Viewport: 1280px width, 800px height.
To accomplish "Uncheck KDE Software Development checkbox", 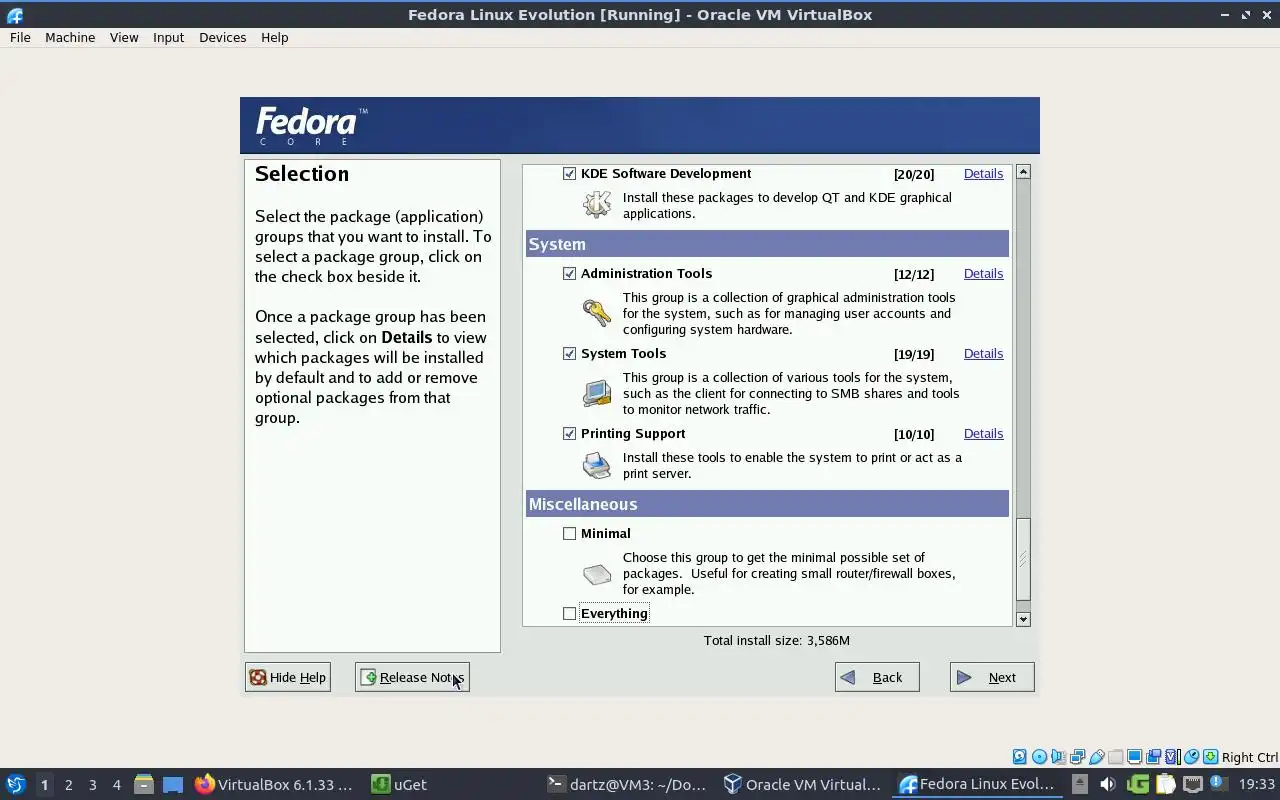I will point(569,174).
